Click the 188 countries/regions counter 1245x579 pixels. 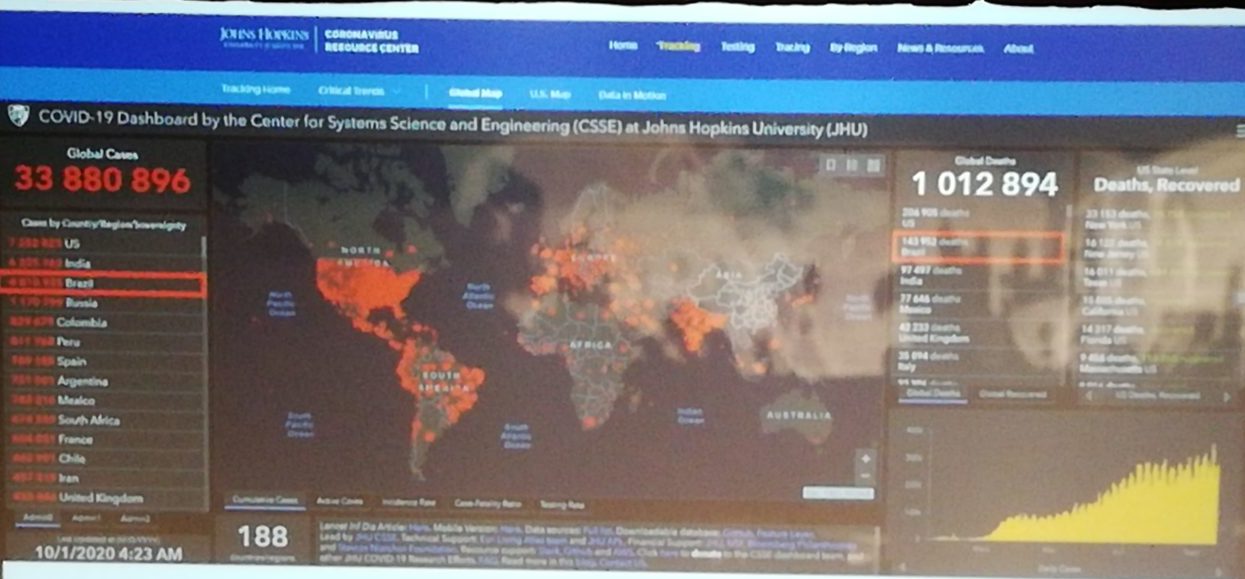coord(263,536)
